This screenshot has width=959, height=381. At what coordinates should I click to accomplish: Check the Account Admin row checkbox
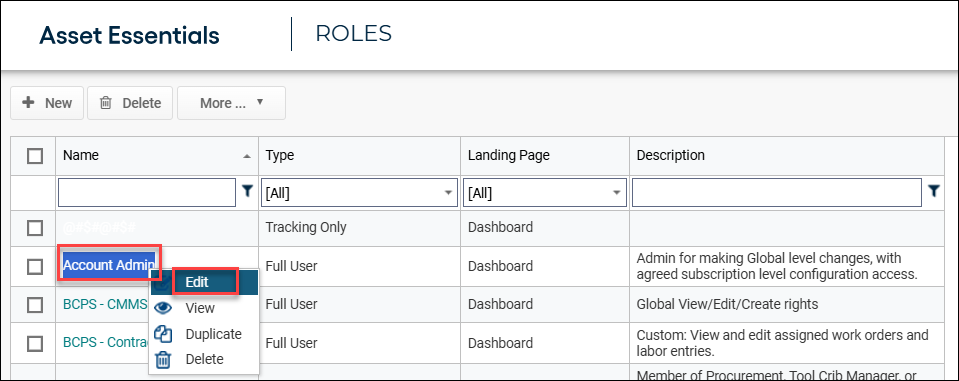(35, 267)
